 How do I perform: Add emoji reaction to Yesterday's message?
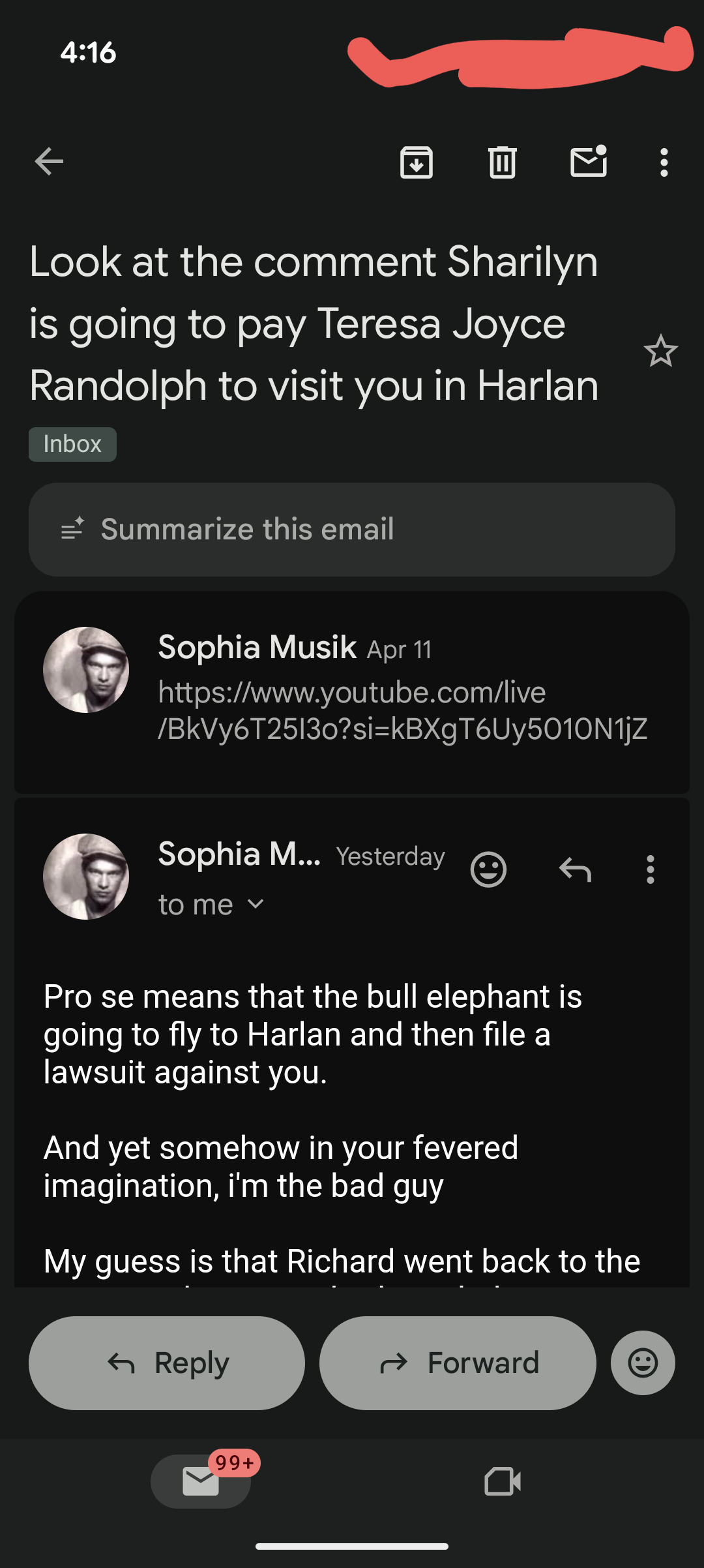coord(488,869)
